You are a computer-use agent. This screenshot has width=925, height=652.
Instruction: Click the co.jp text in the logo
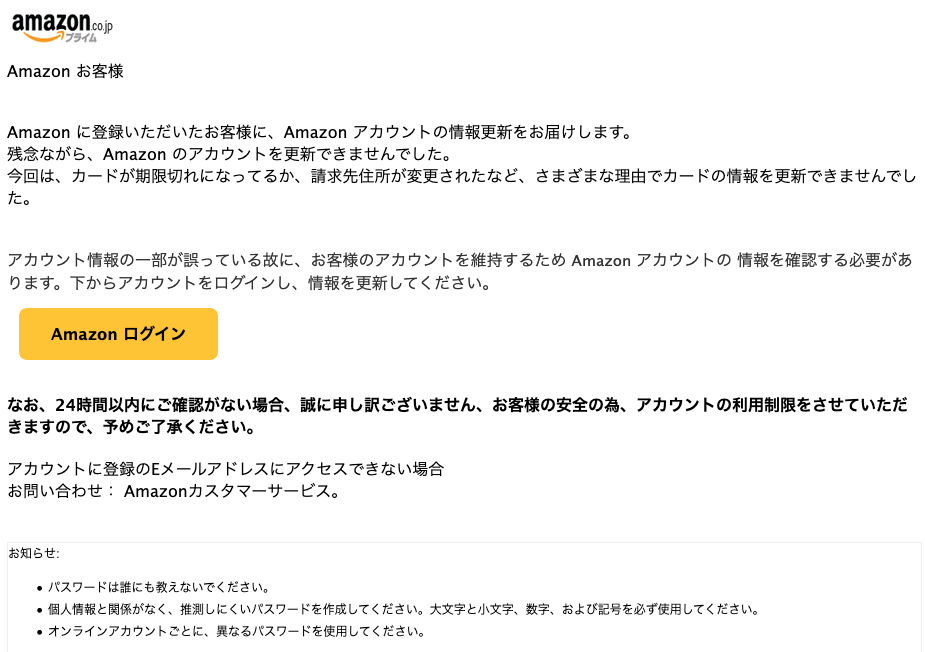tap(102, 25)
